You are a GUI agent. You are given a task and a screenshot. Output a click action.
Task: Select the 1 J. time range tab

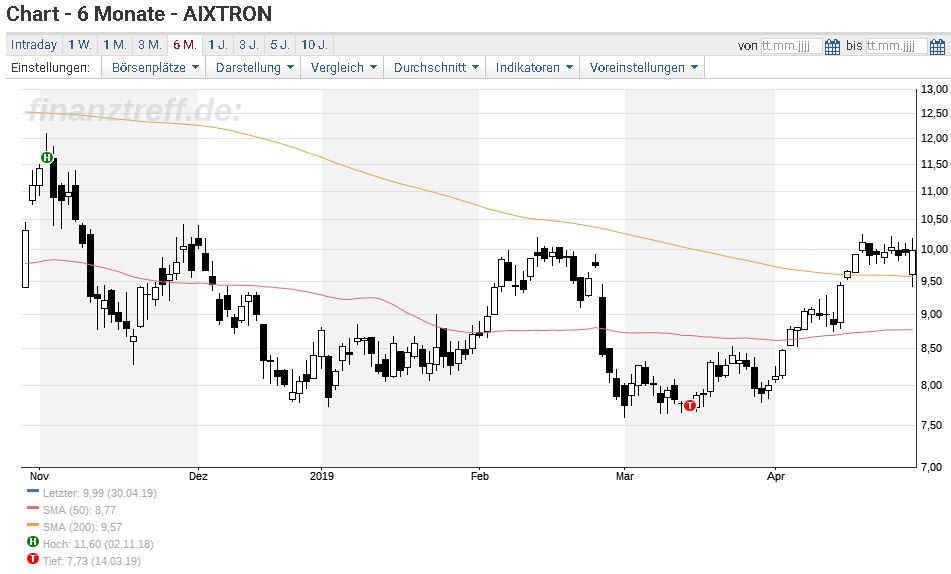pyautogui.click(x=218, y=45)
